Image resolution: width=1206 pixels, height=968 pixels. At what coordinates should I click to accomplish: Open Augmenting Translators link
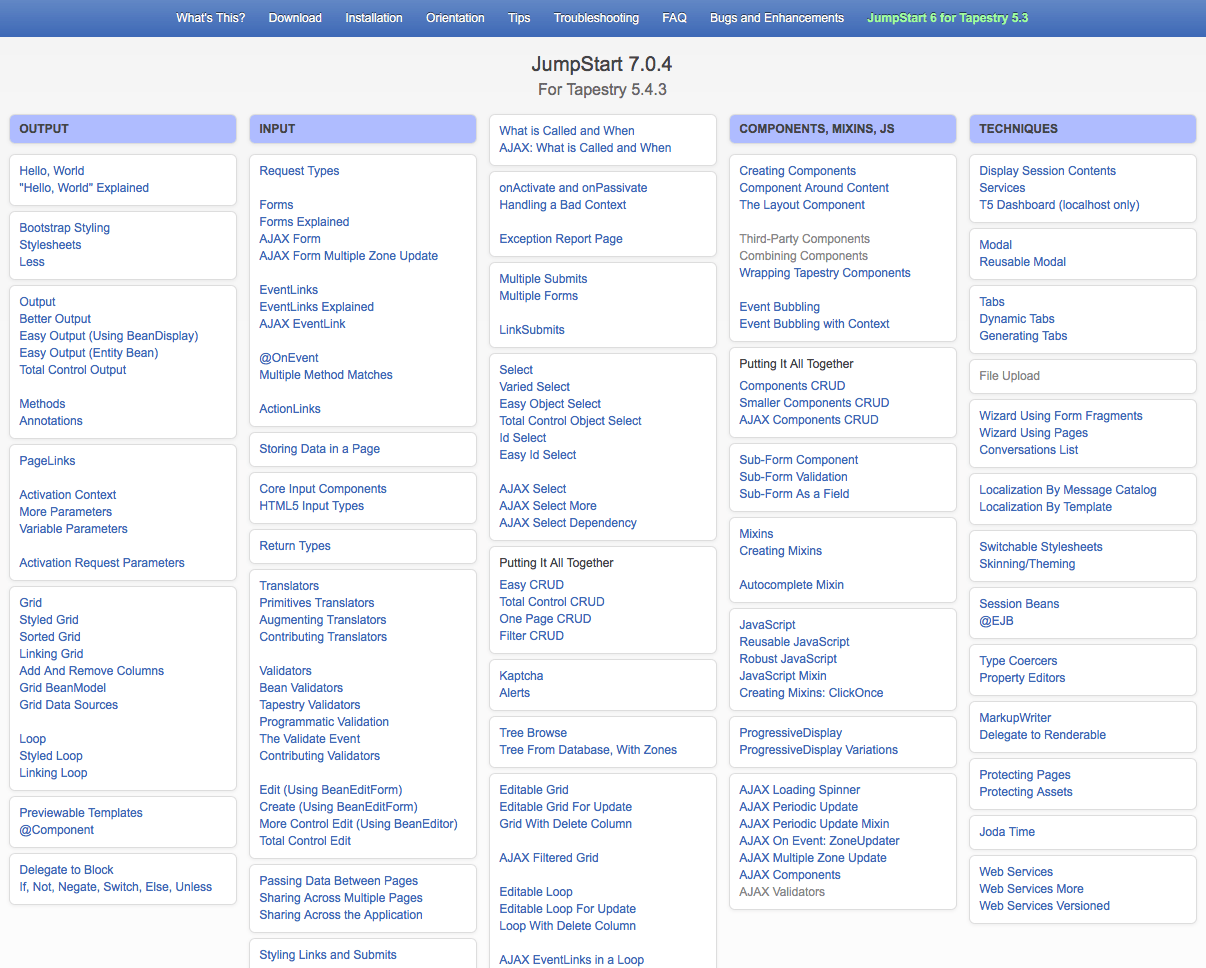coord(323,620)
